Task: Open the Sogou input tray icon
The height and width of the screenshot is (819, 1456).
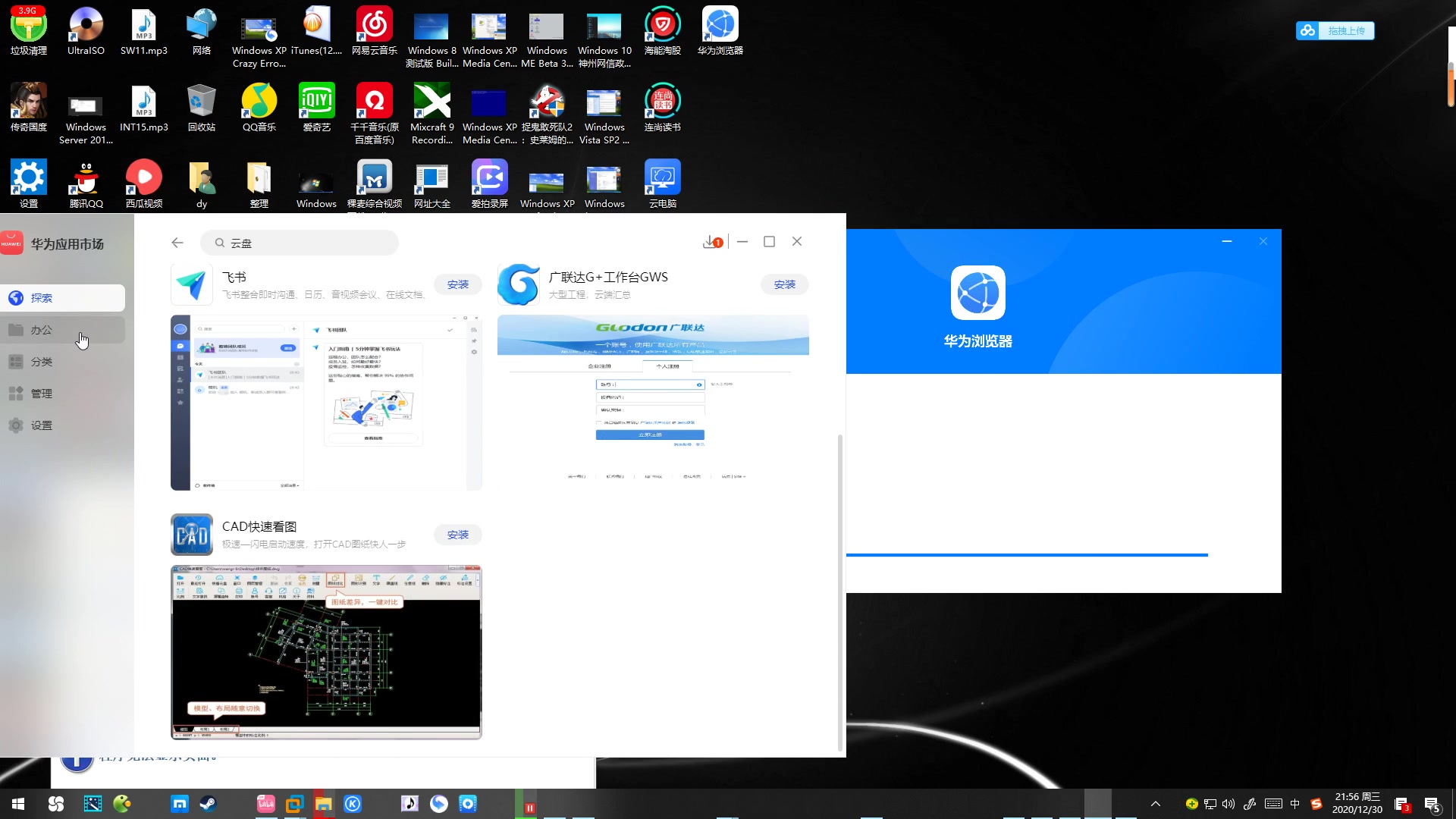Action: [1316, 804]
